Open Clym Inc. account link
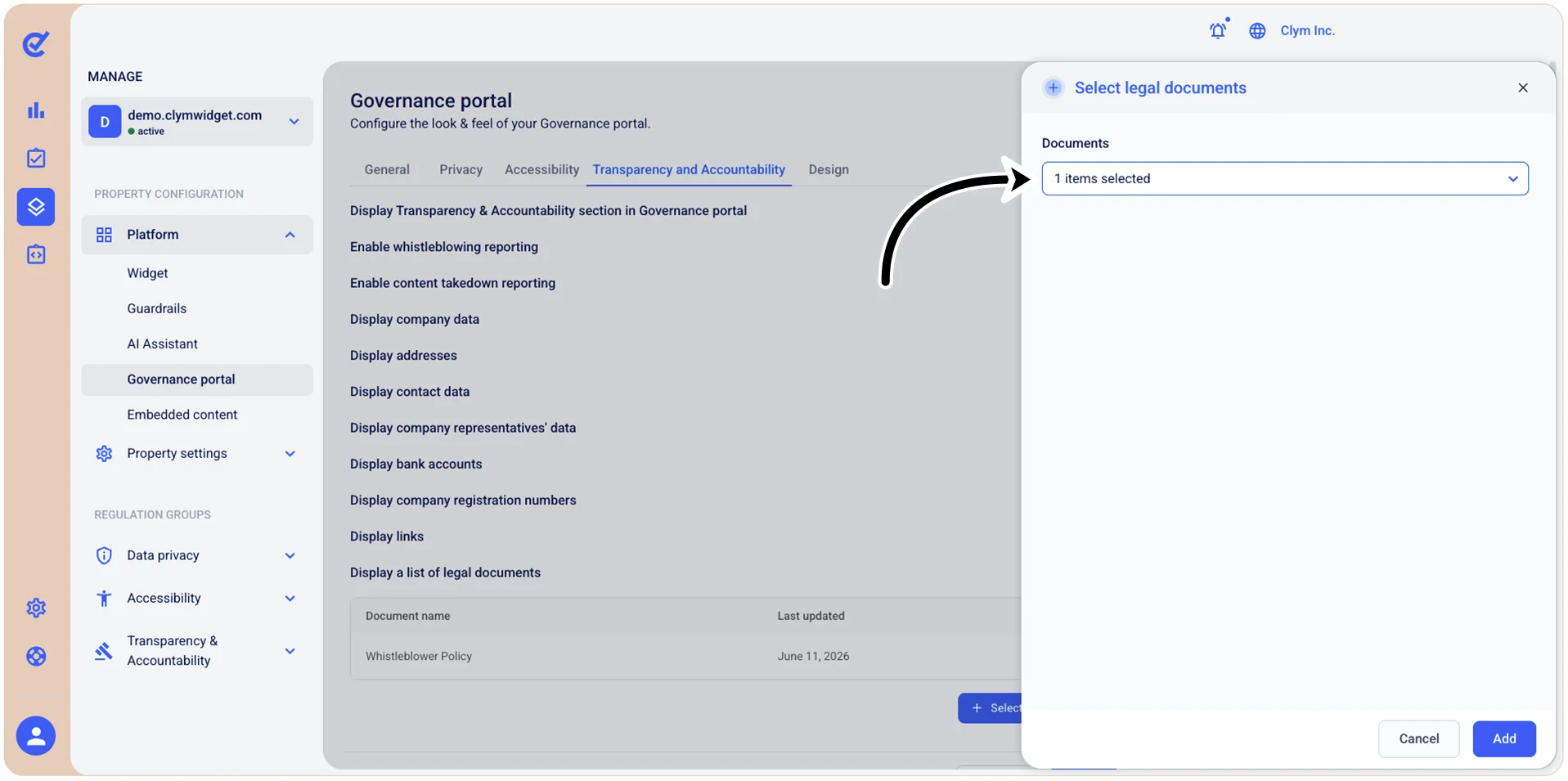 tap(1307, 30)
